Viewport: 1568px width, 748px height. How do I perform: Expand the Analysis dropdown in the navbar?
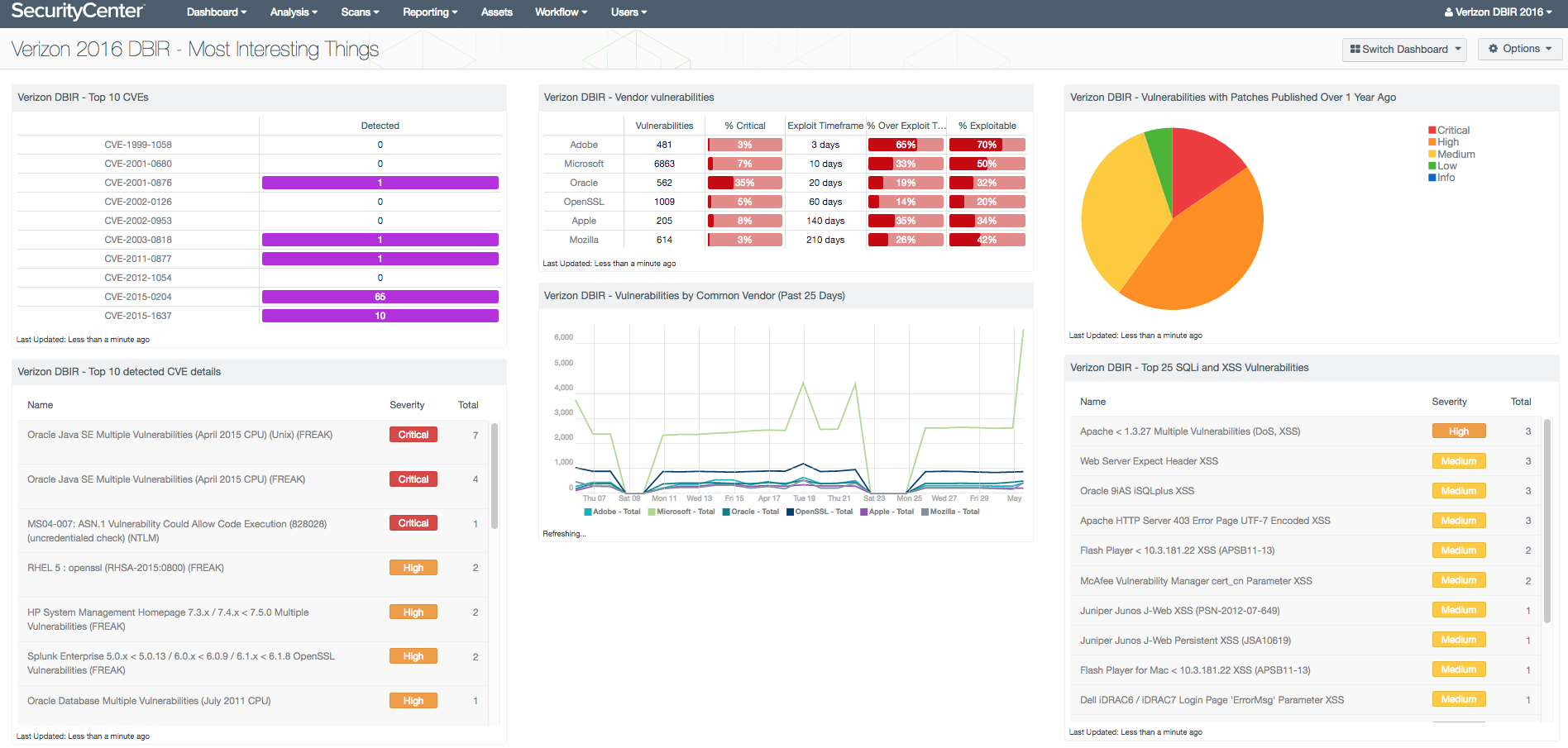294,12
